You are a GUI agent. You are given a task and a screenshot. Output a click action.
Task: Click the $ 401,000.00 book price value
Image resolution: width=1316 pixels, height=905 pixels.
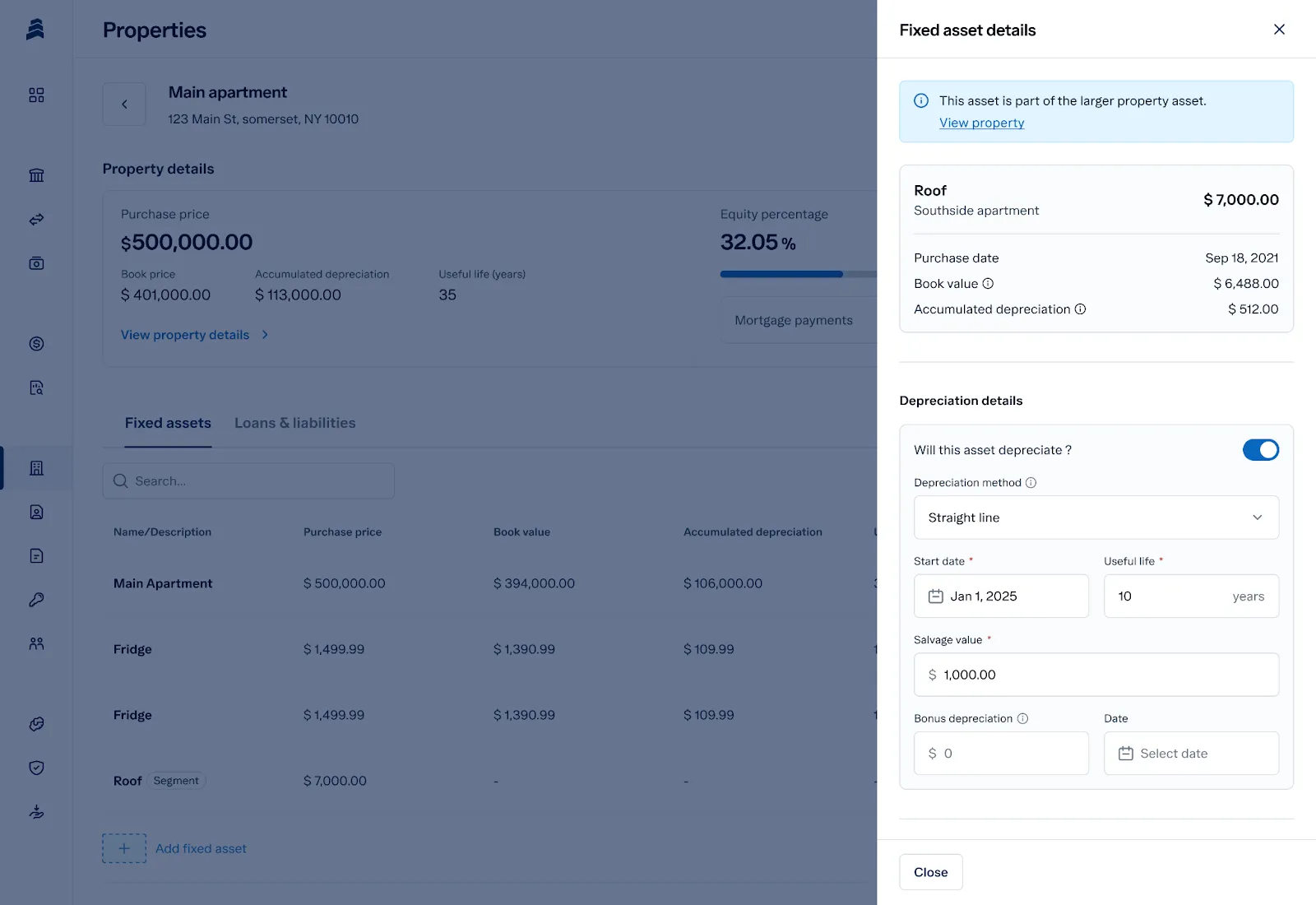click(x=165, y=295)
